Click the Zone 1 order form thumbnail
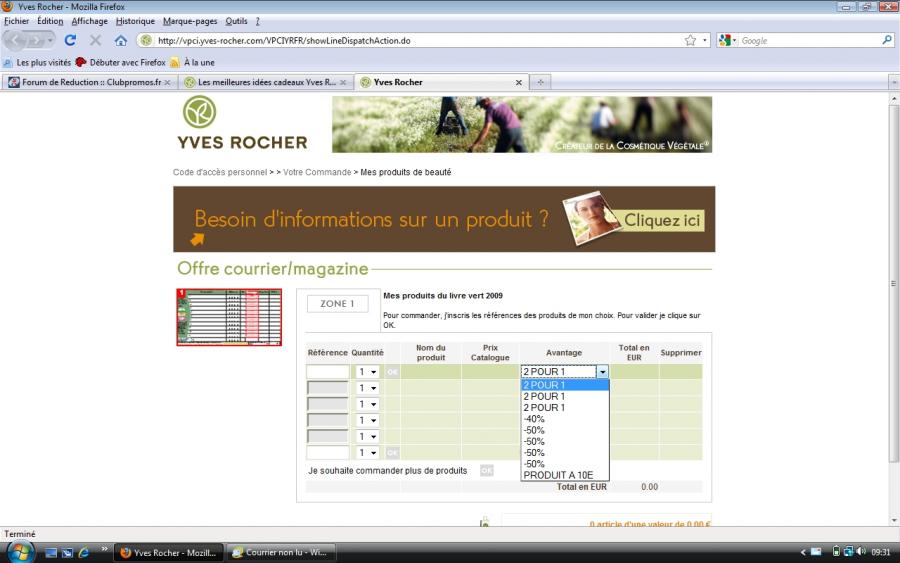The height and width of the screenshot is (563, 900). pos(229,317)
